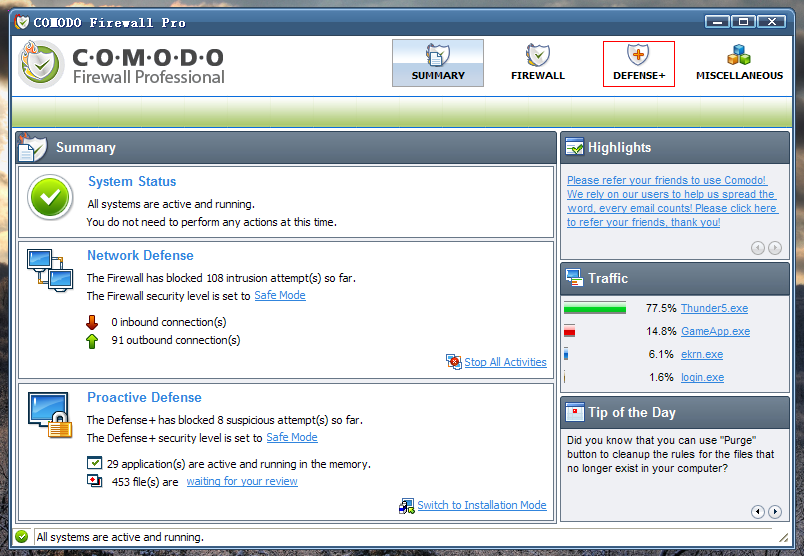The height and width of the screenshot is (556, 804).
Task: Click the Proactive Defense locked monitor icon
Action: pos(50,415)
